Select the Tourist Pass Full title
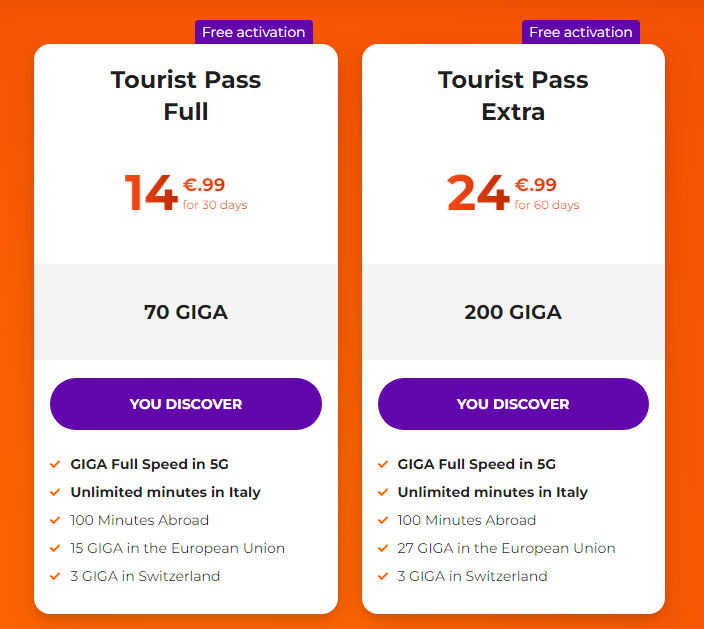This screenshot has height=629, width=704. tap(186, 95)
